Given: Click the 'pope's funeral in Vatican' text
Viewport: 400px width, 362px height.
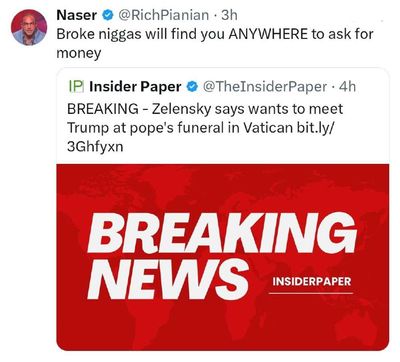Looking at the screenshot, I should (x=211, y=128).
